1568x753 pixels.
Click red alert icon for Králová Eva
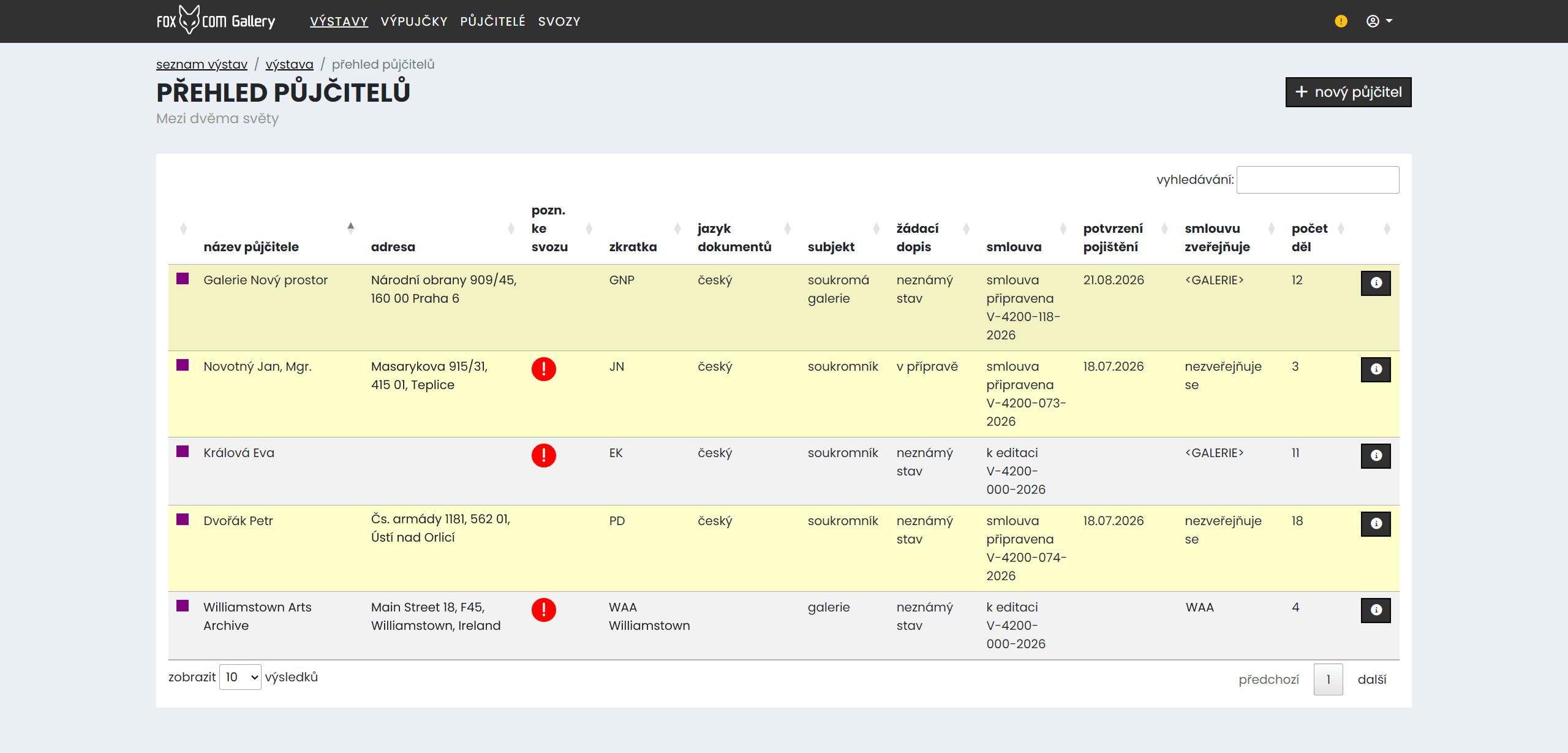543,455
